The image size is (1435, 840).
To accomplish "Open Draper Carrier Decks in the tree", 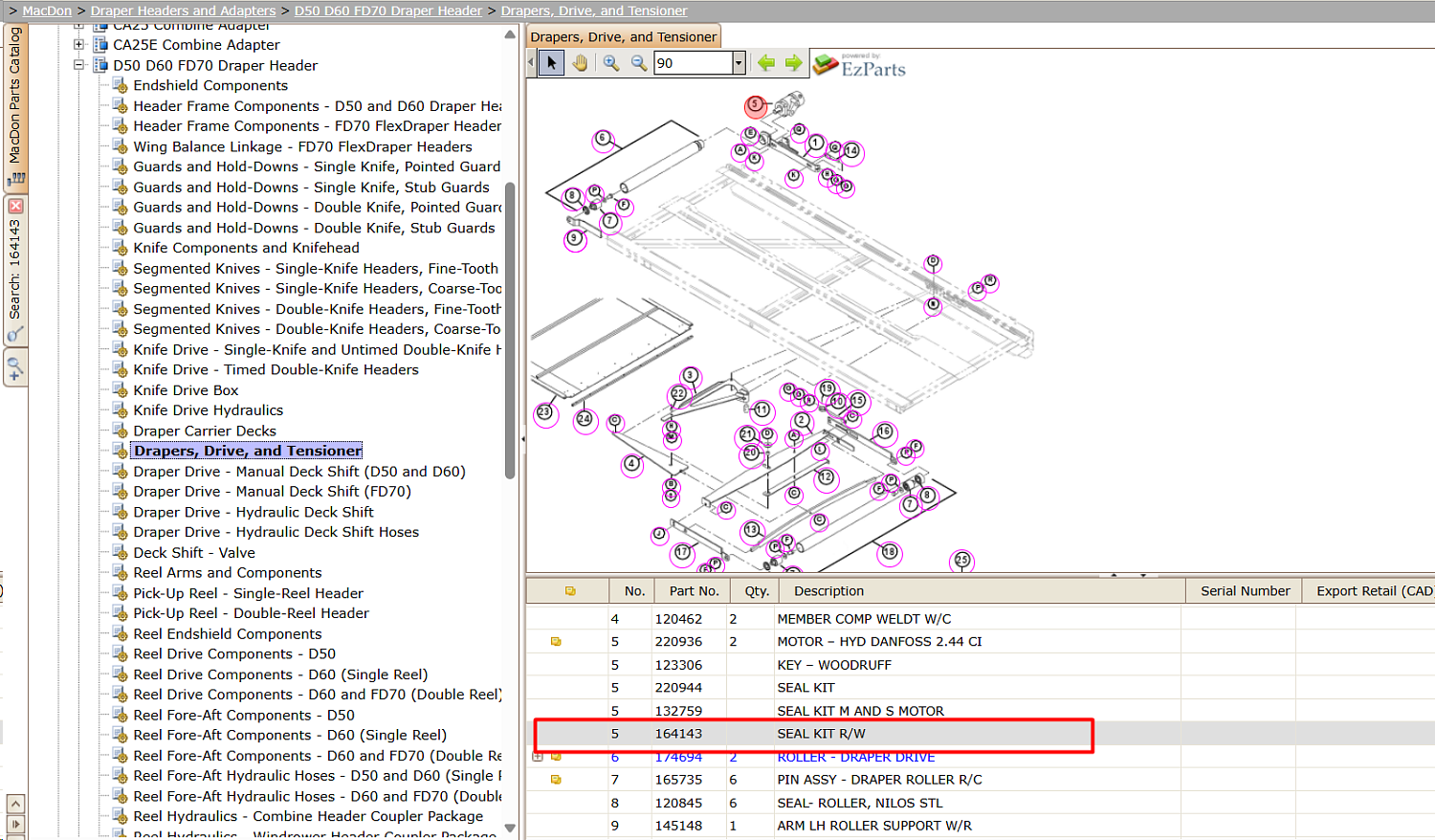I will (x=205, y=431).
